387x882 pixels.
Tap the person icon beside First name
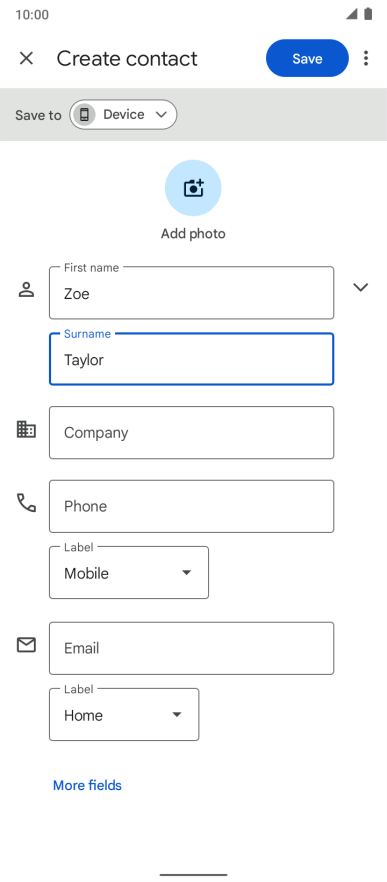(x=26, y=290)
